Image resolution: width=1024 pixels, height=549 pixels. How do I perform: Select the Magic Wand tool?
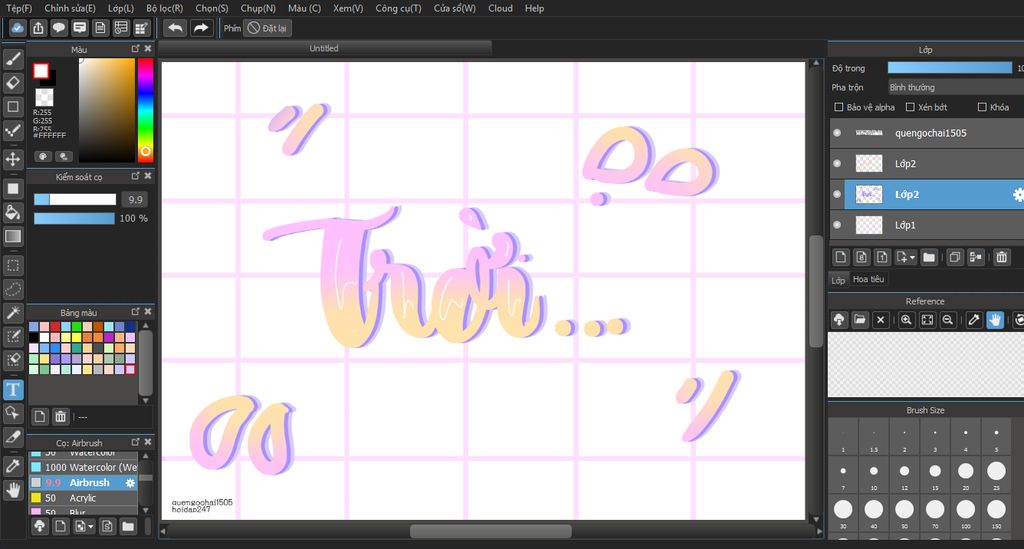[x=13, y=313]
